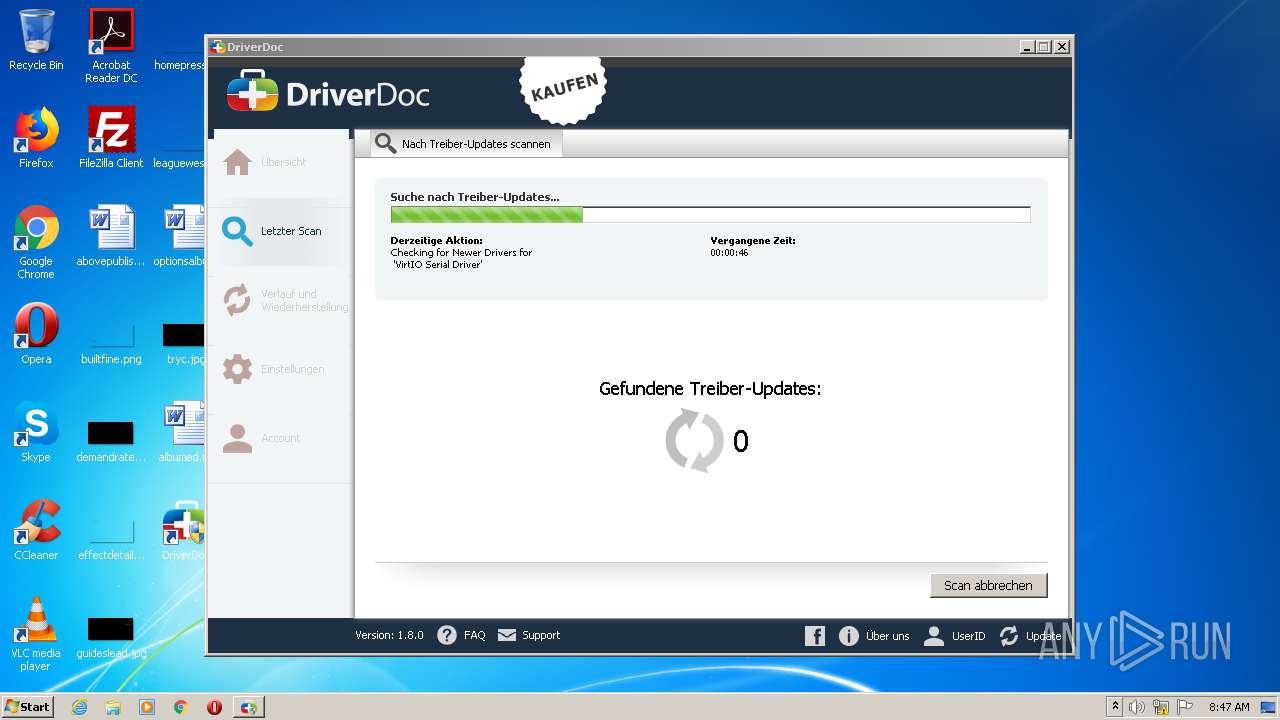Launch Google Chrome desktop shortcut
This screenshot has width=1280, height=720.
tap(36, 243)
